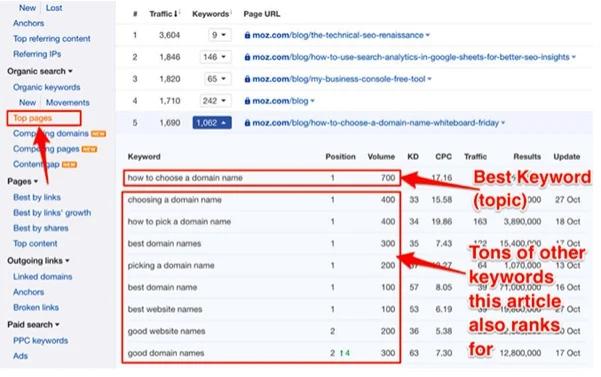The image size is (601, 377).
Task: Select Top pages in sidebar
Action: tap(33, 118)
